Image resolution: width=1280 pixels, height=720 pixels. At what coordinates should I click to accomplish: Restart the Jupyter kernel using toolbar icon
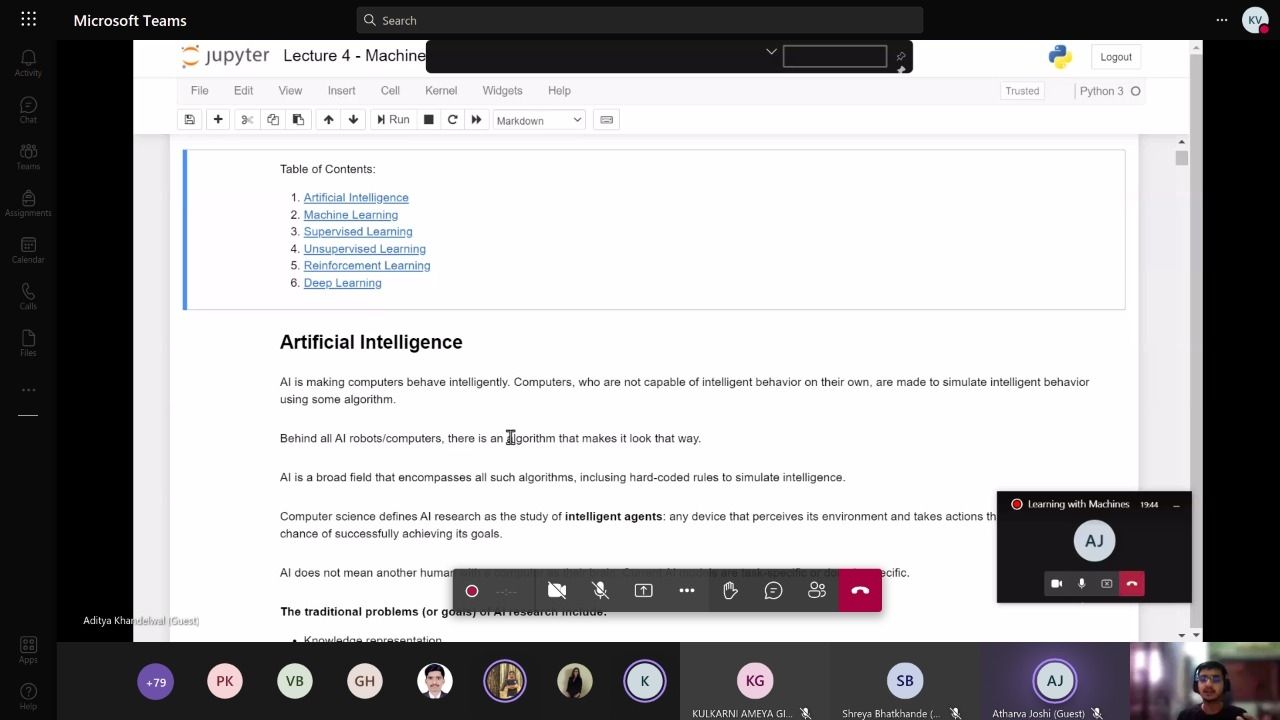pyautogui.click(x=452, y=120)
